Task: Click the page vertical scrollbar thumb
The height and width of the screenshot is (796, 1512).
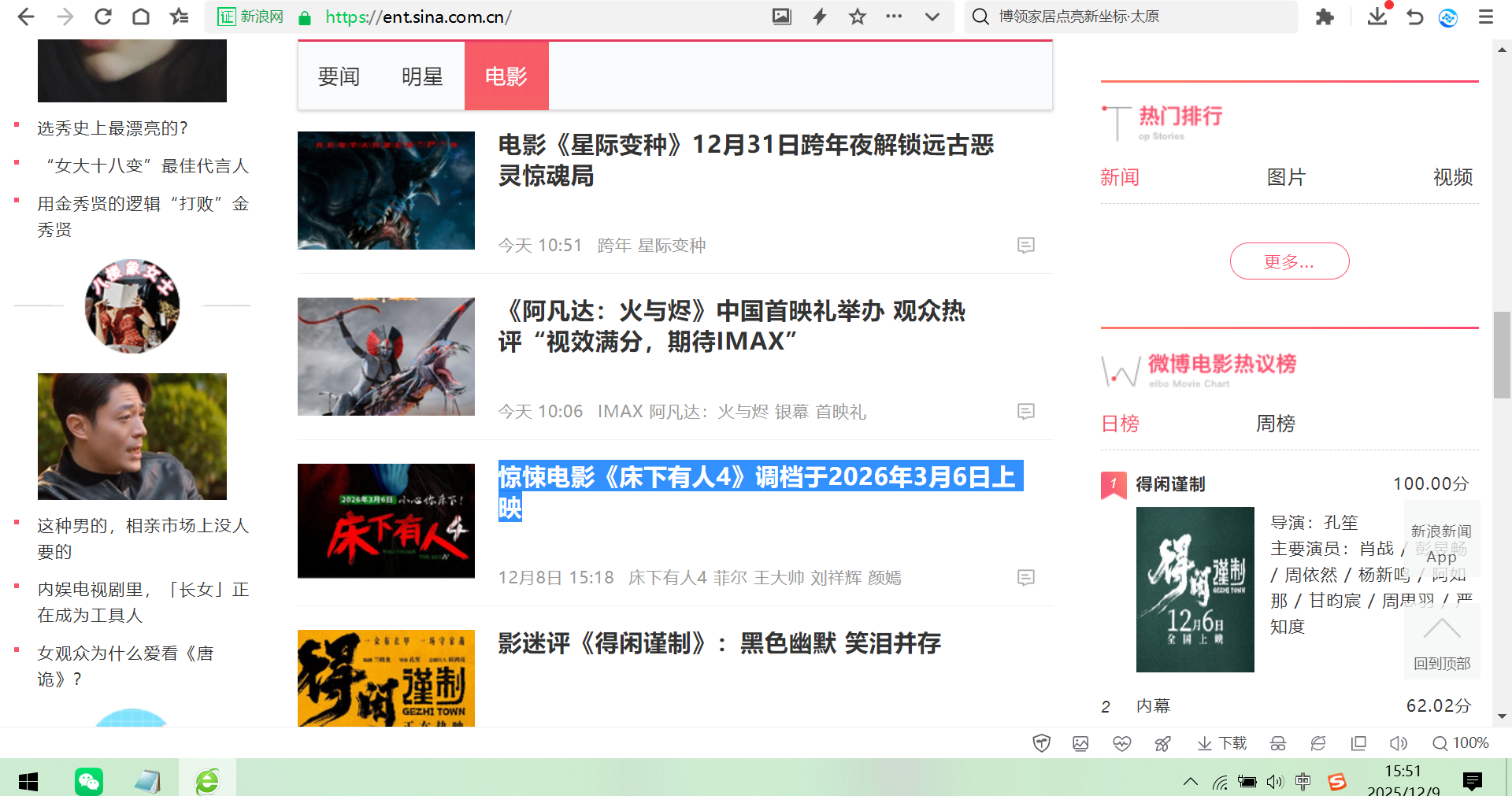Action: coord(1502,355)
